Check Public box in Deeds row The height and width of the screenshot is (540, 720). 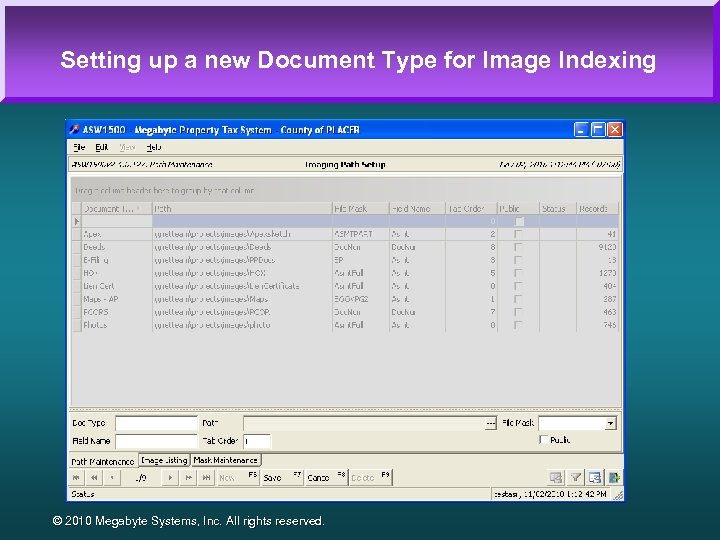517,246
